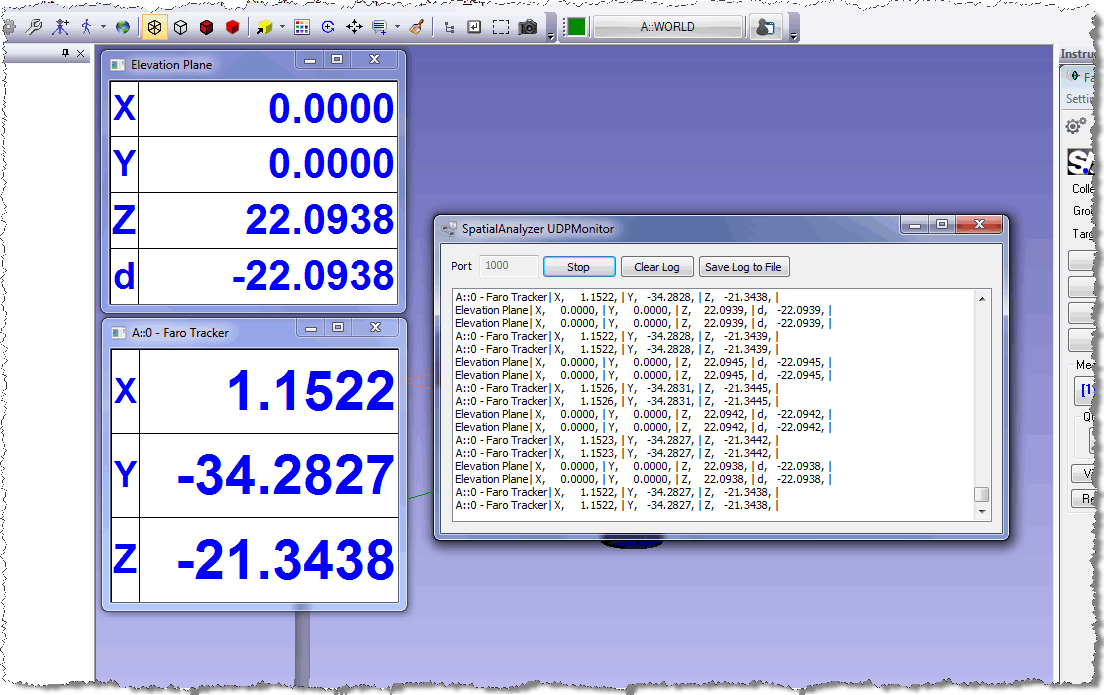Screen dimensions: 1104x695
Task: Click UDPMonitor log scroll up arrow
Action: tap(981, 299)
